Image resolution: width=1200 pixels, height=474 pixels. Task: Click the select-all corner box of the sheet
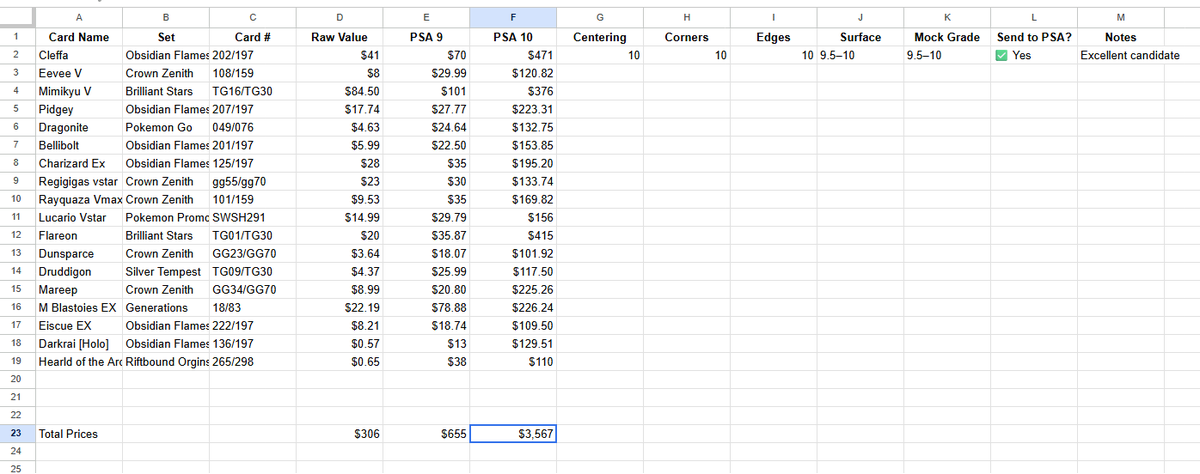pyautogui.click(x=16, y=16)
